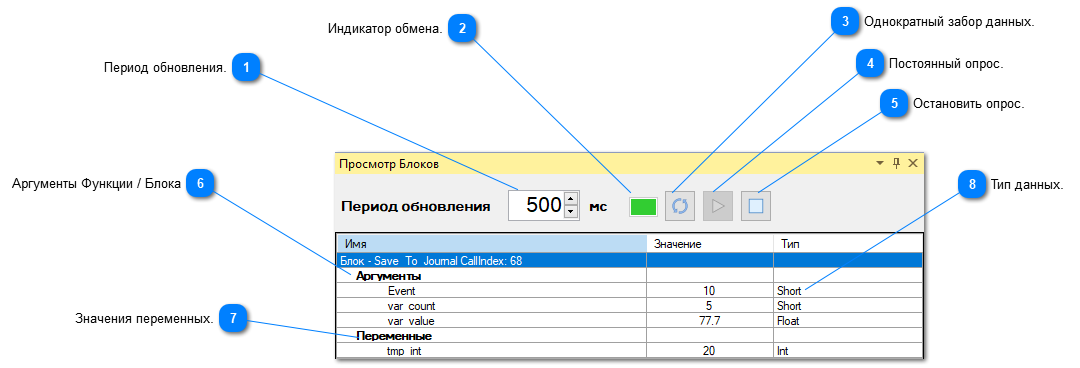
Task: Sort by the Тип column header
Action: click(x=847, y=244)
